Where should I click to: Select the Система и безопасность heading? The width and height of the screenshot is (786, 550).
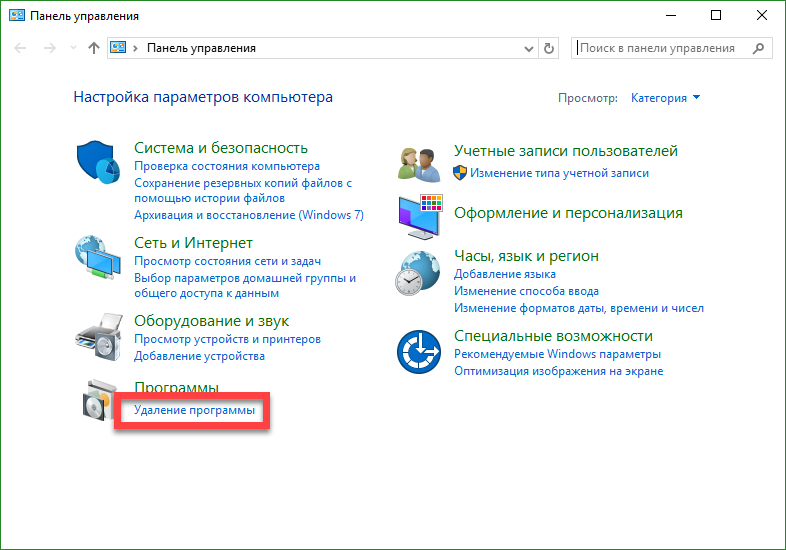click(220, 149)
